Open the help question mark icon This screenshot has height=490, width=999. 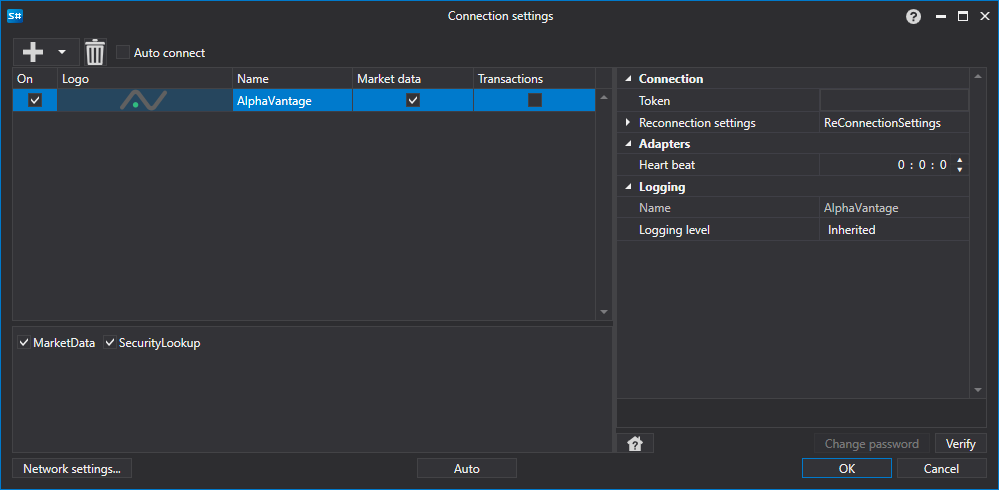coord(914,17)
